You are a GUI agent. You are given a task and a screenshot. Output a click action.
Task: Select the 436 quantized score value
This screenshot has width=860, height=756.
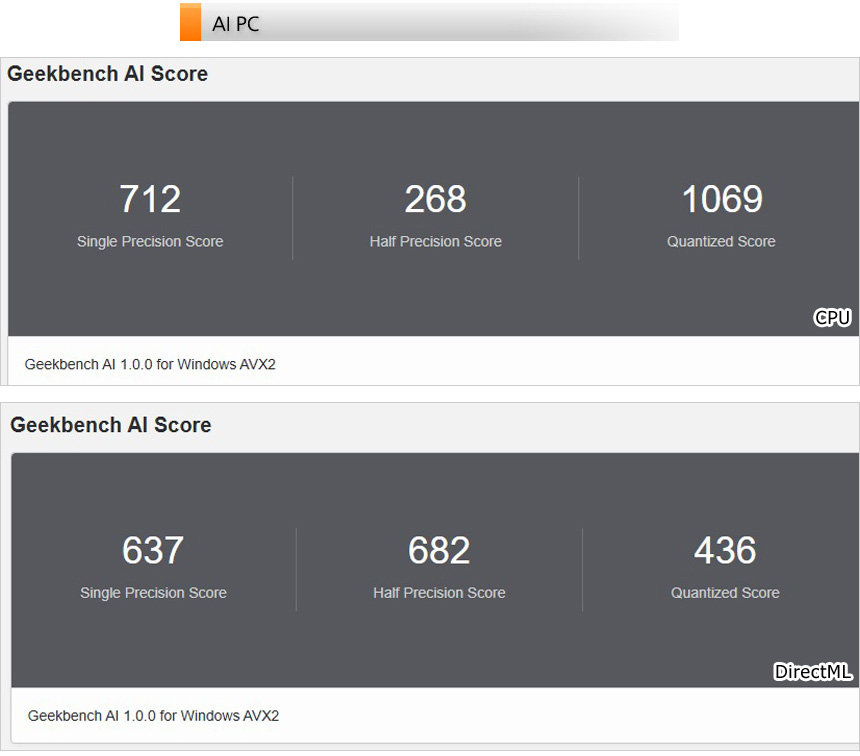pyautogui.click(x=725, y=550)
